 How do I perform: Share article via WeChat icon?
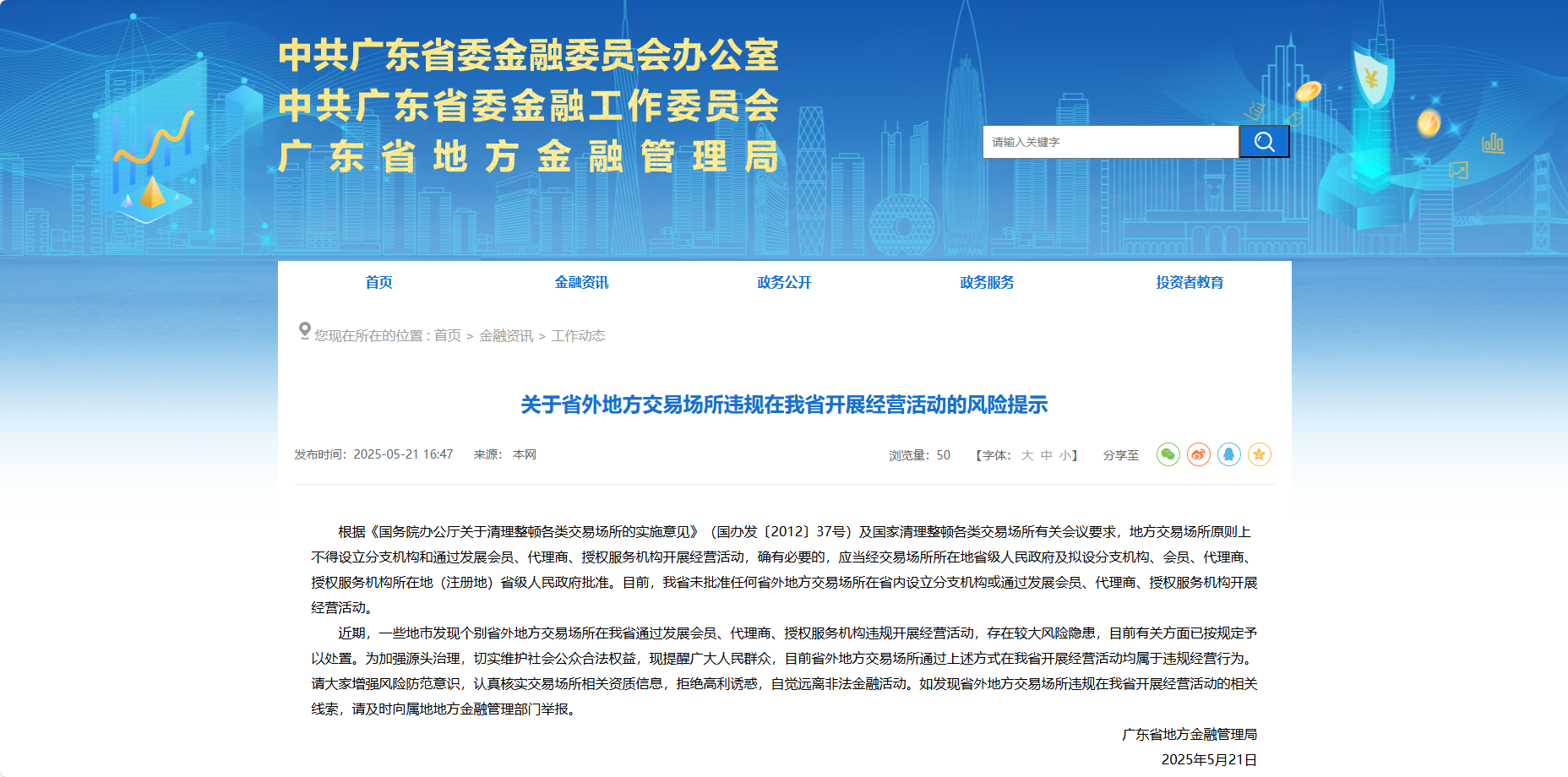(1168, 454)
